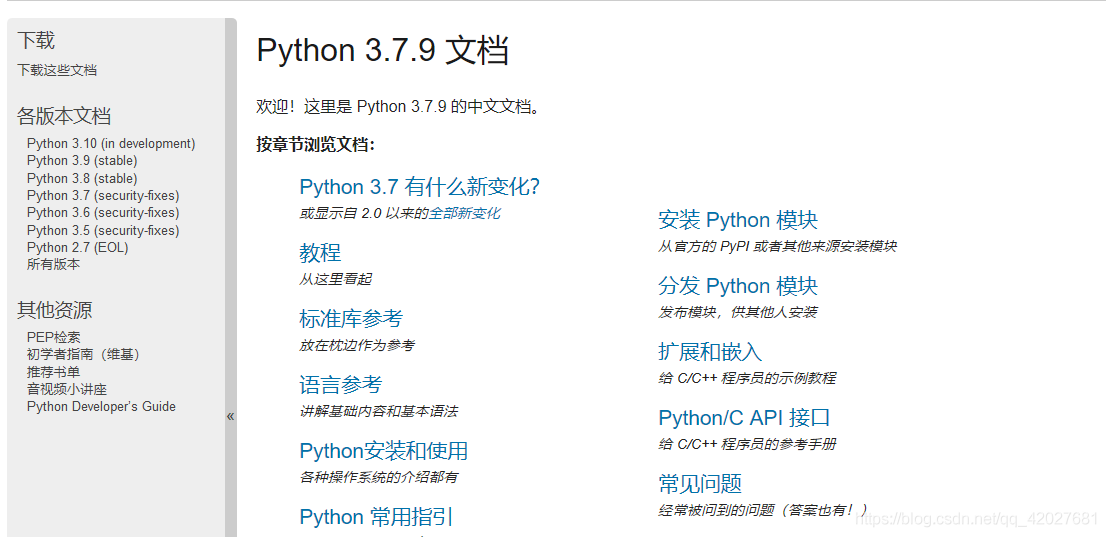Click 给 C/C++ 程序员的示例教程 text
The height and width of the screenshot is (537, 1106).
(x=747, y=378)
